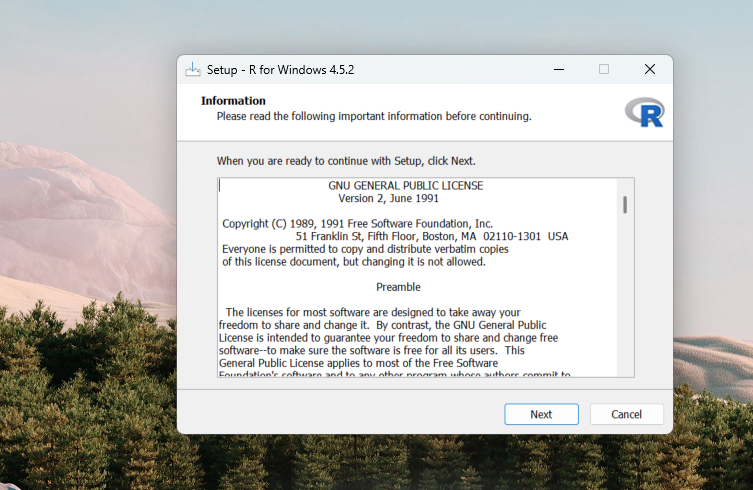Close the R for Windows setup dialog

(x=650, y=70)
